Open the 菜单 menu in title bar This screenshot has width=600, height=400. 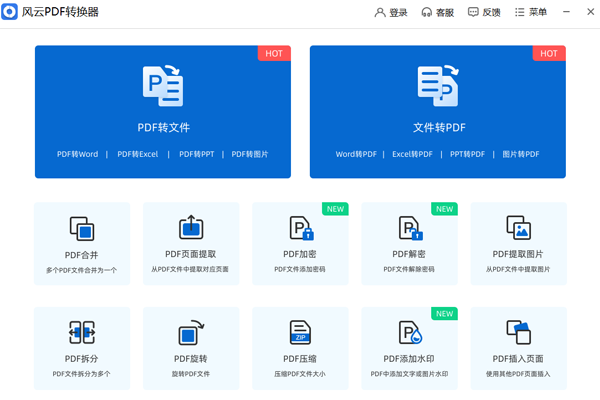531,13
